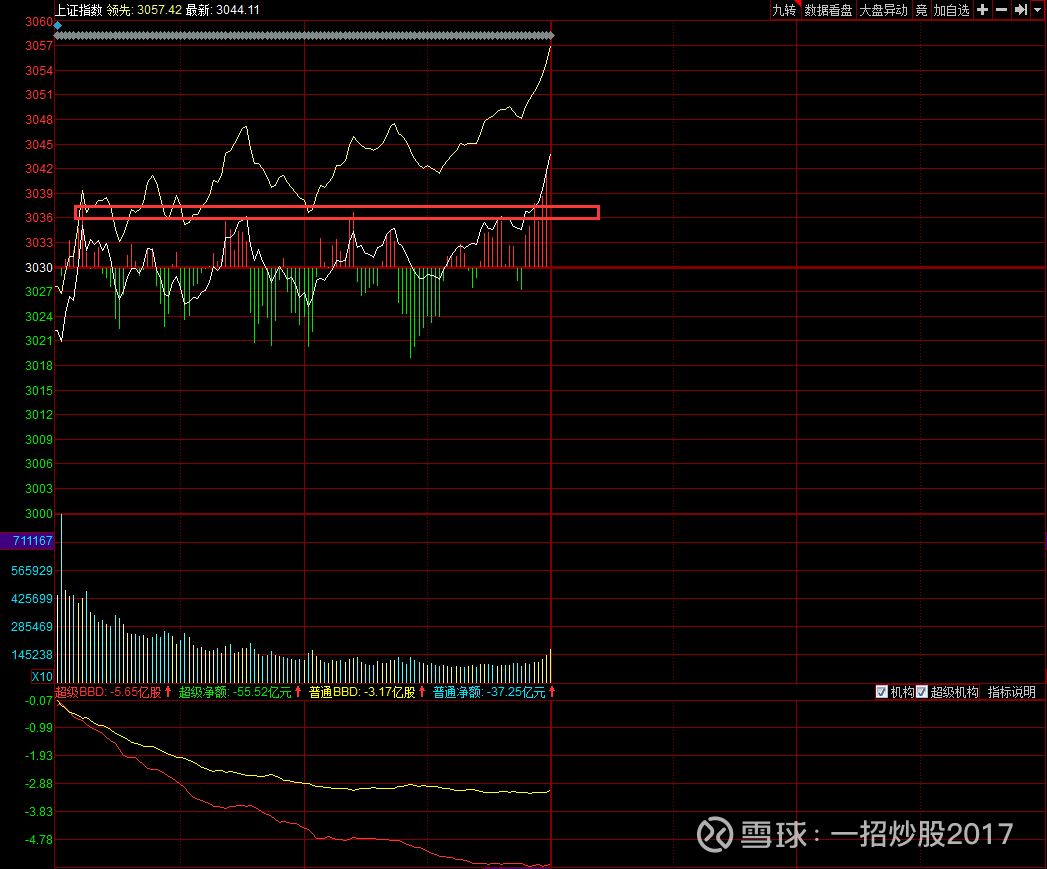Add index via 加自选 button

tap(951, 10)
